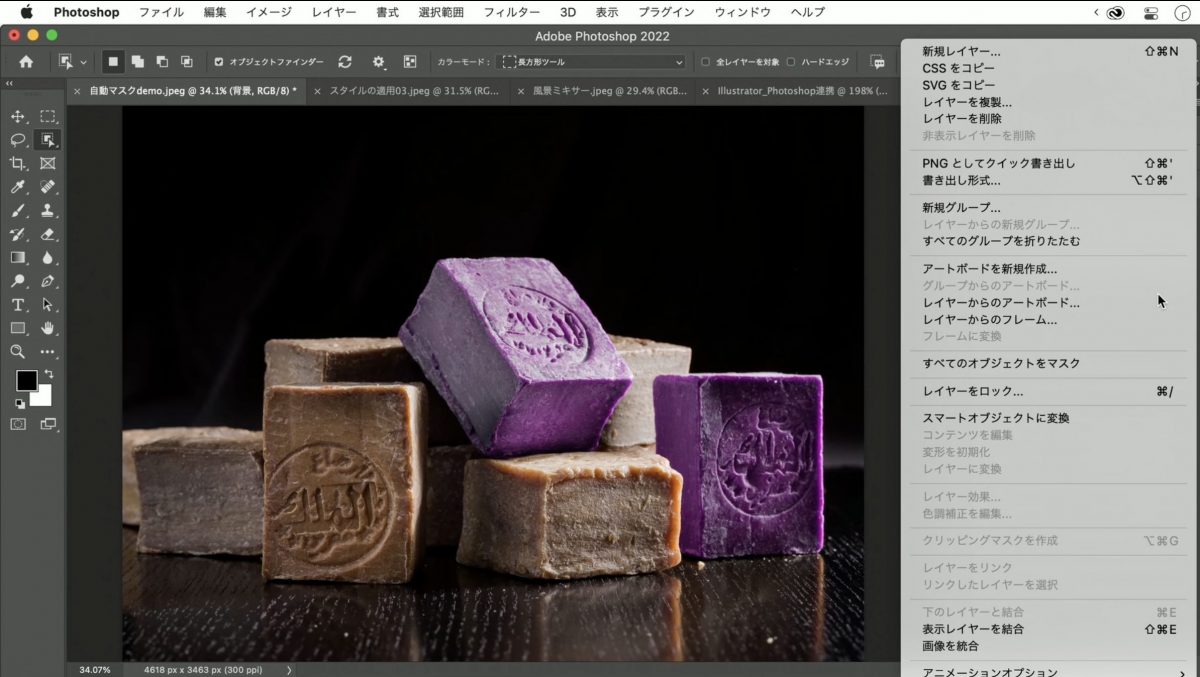This screenshot has width=1200, height=677.
Task: Switch to the Hand tool
Action: point(47,328)
